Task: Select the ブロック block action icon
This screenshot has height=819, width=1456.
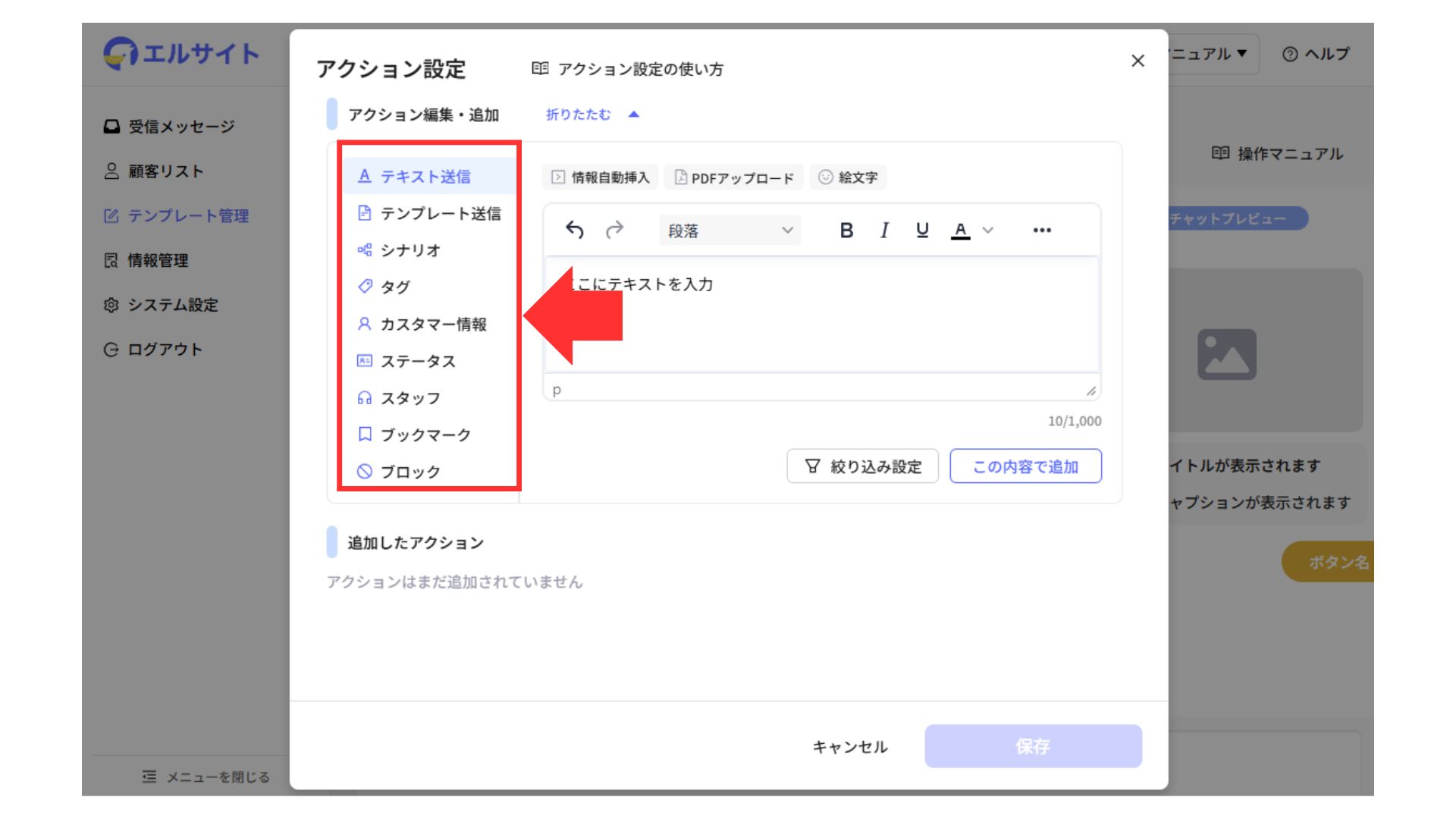Action: tap(365, 472)
